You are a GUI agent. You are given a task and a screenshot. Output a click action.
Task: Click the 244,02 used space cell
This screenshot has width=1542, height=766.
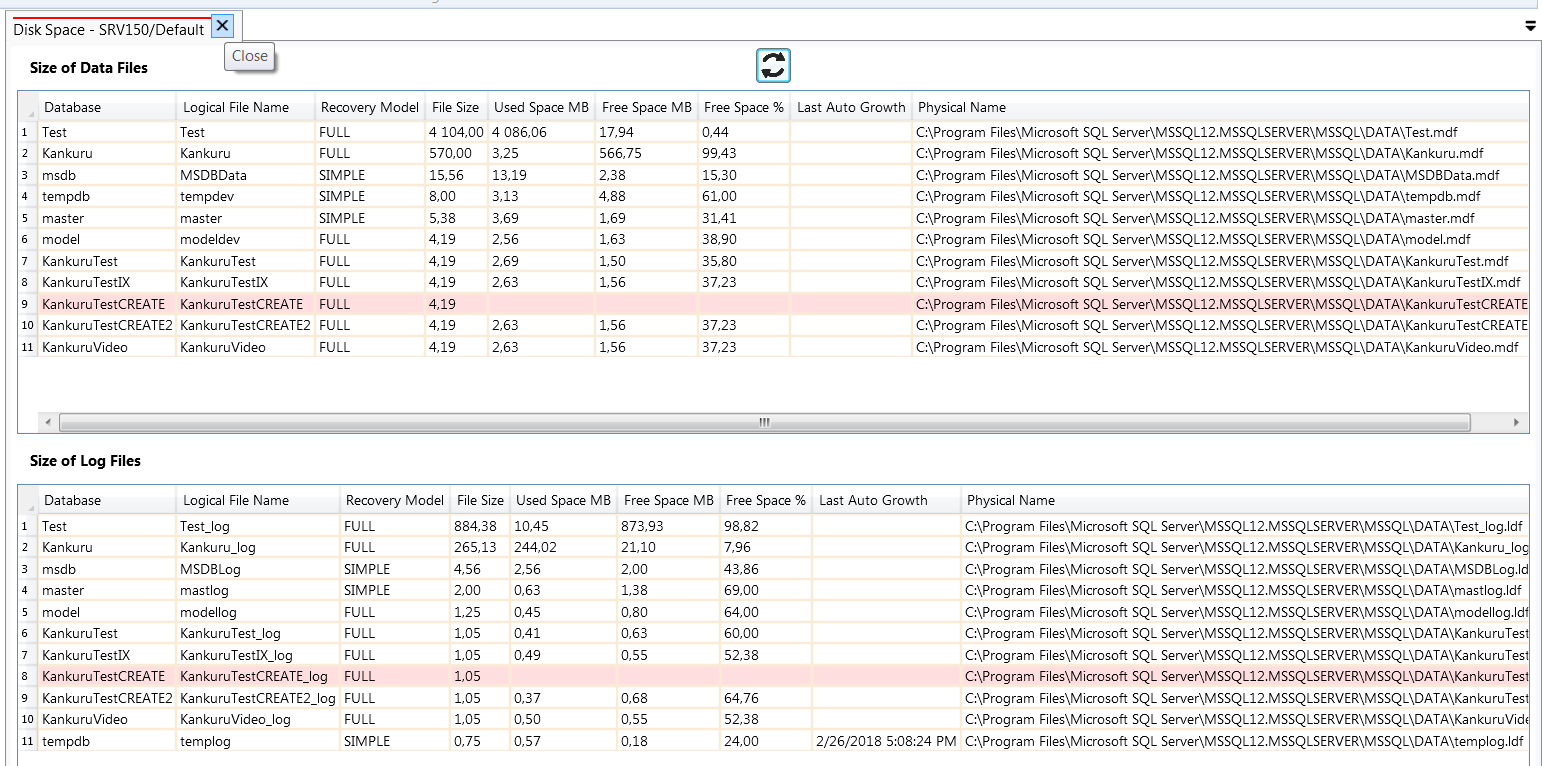coord(563,547)
